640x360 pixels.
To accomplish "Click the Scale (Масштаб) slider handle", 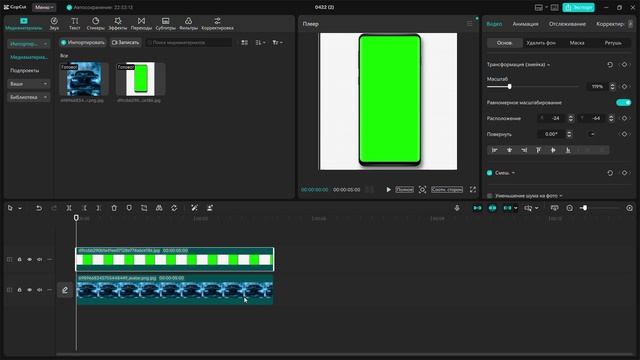I will point(509,87).
